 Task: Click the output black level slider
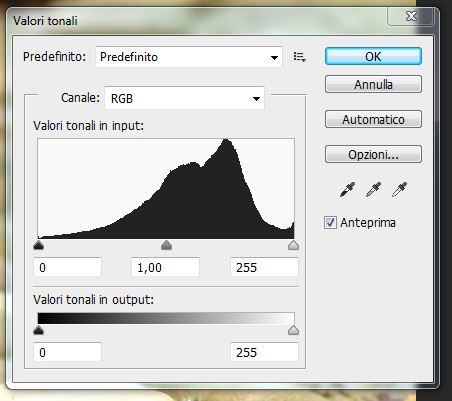click(x=39, y=330)
